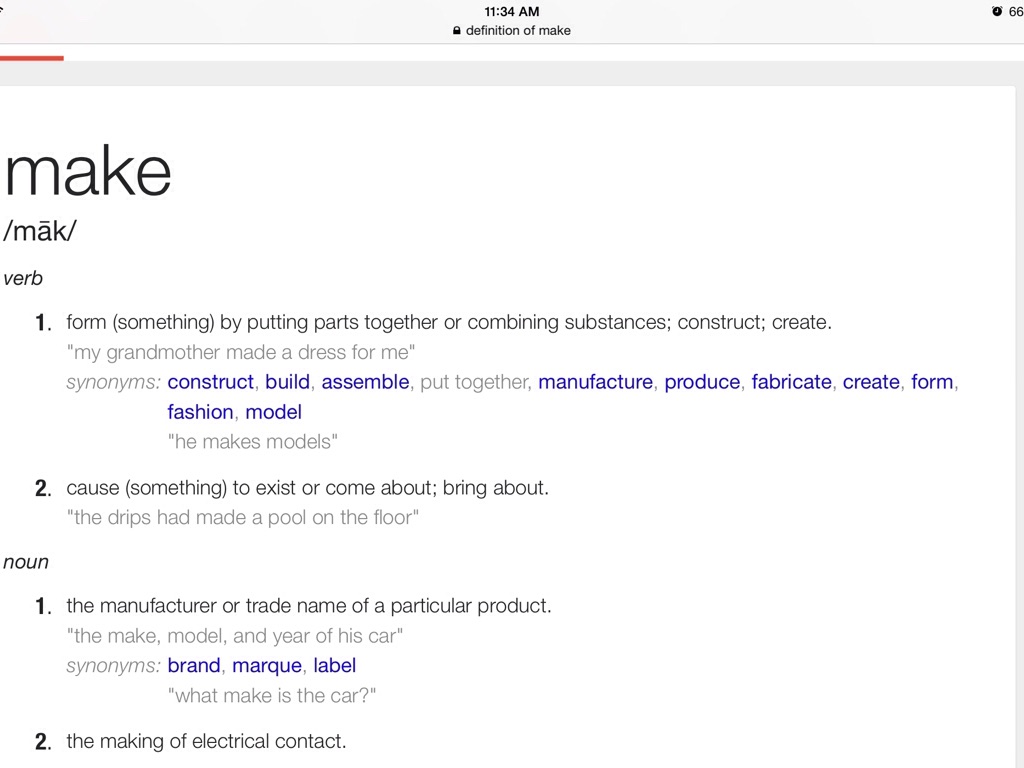Click the blue 'form' synonym link

[x=932, y=382]
